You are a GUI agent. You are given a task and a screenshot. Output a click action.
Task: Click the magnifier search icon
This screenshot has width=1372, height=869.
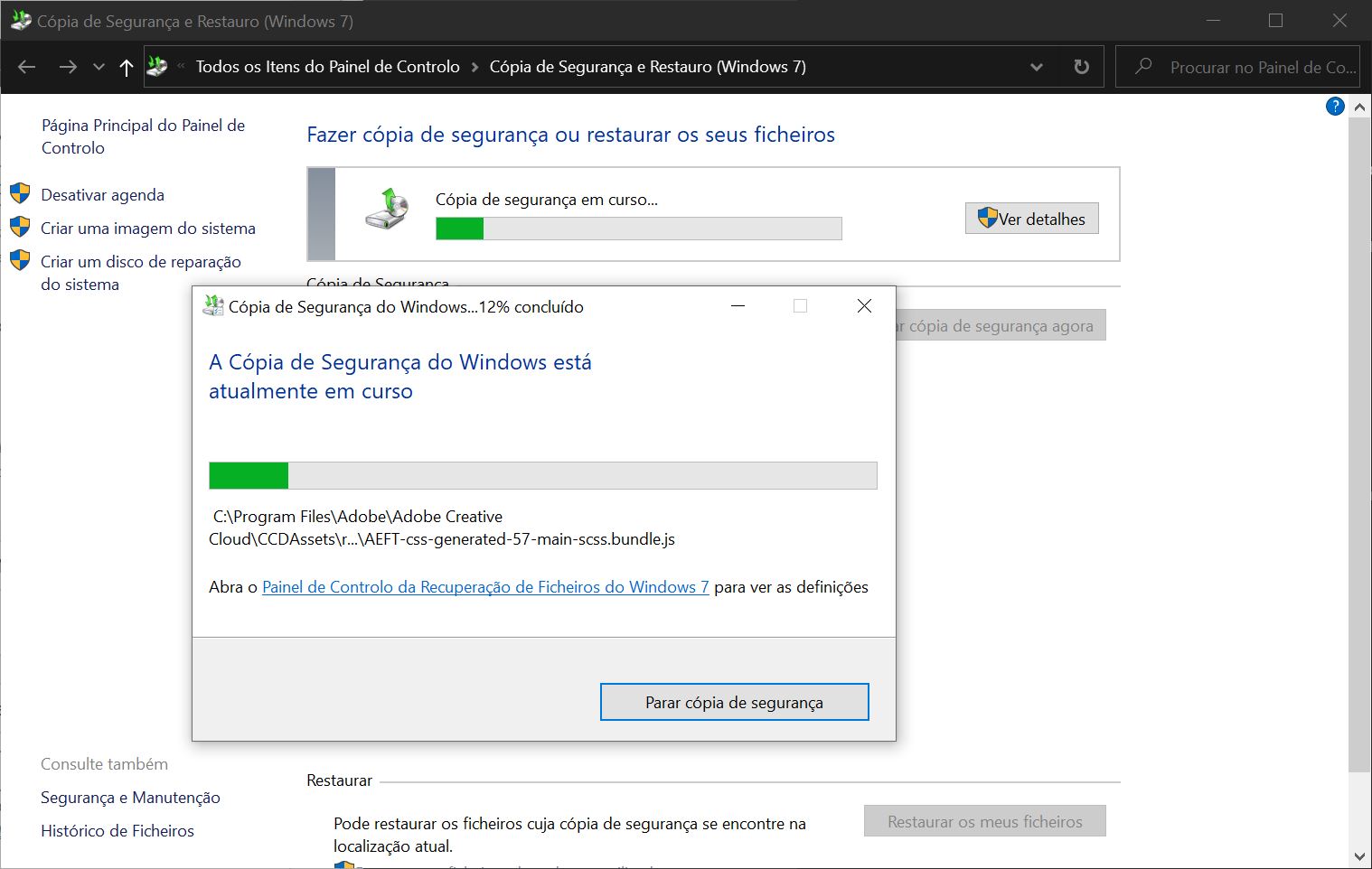coord(1143,66)
